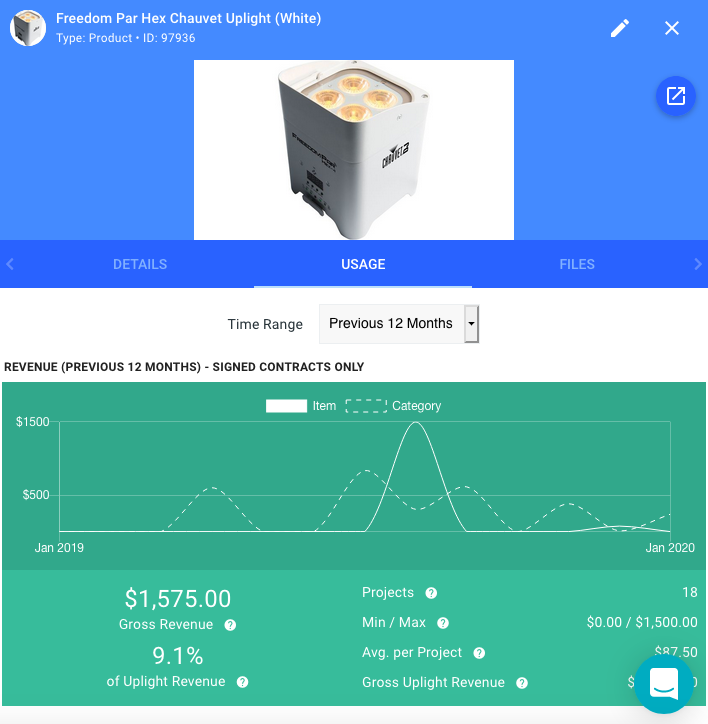Click help icon beside Avg. per Project

(x=479, y=653)
